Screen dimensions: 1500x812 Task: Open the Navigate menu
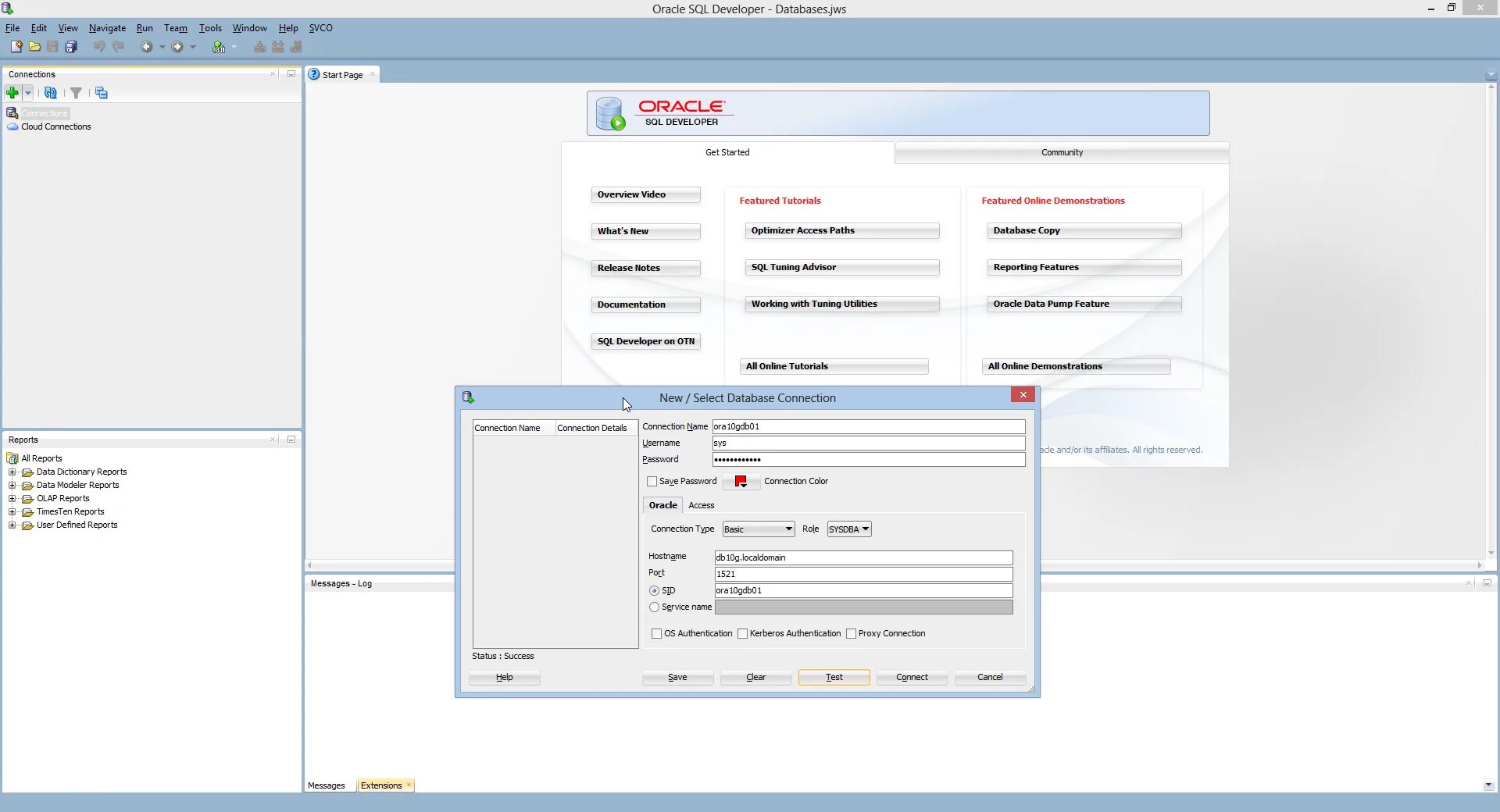click(x=107, y=28)
